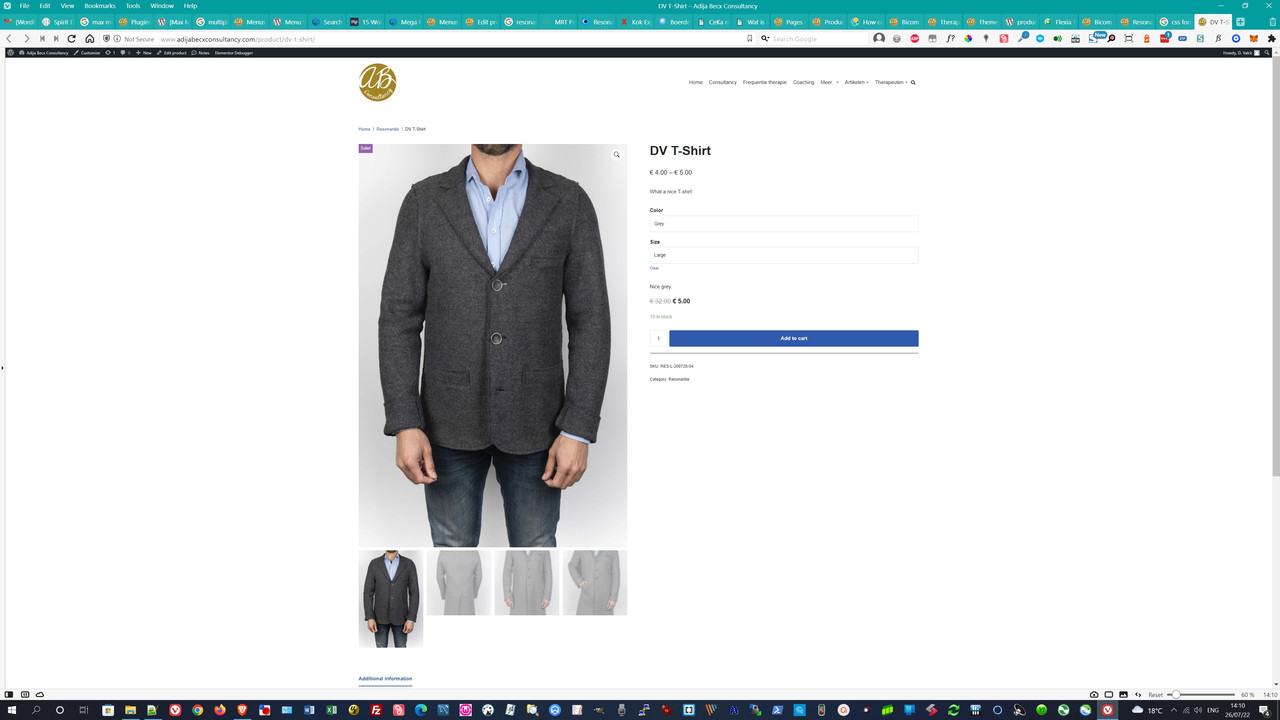Open Microsoft Word from the taskbar
1280x720 pixels.
click(x=309, y=710)
